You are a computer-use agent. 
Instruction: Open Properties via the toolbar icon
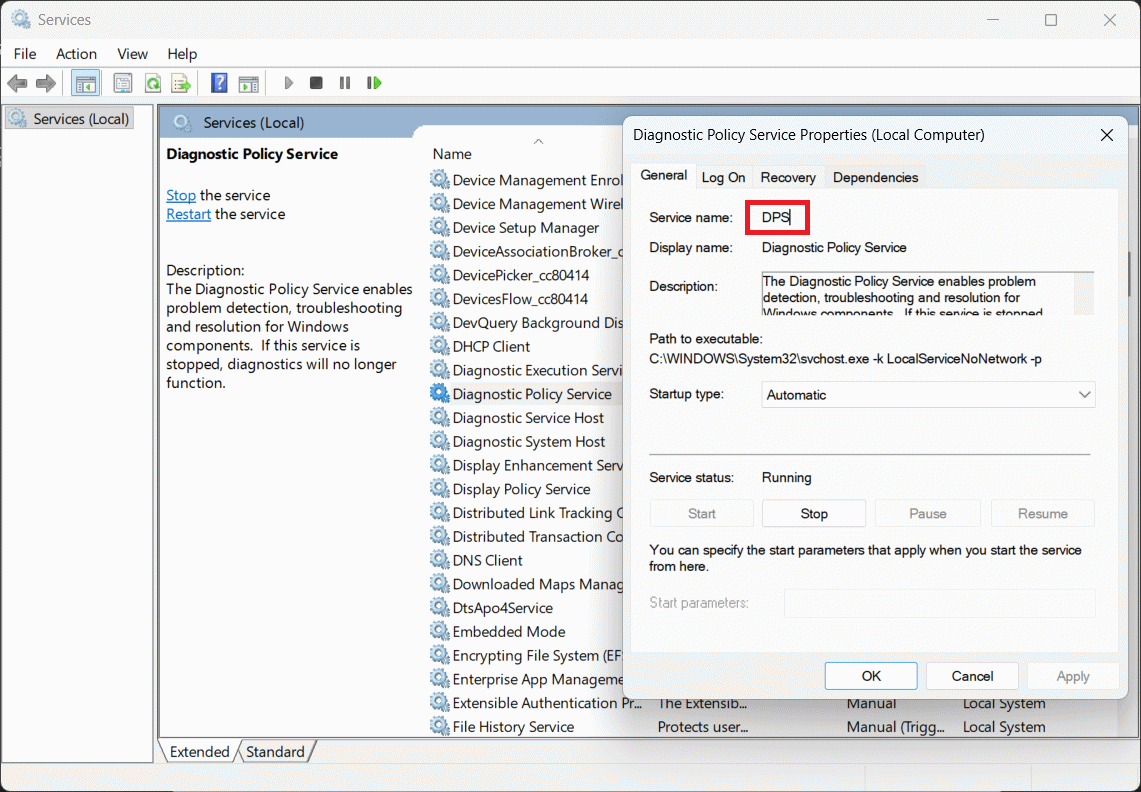point(123,83)
